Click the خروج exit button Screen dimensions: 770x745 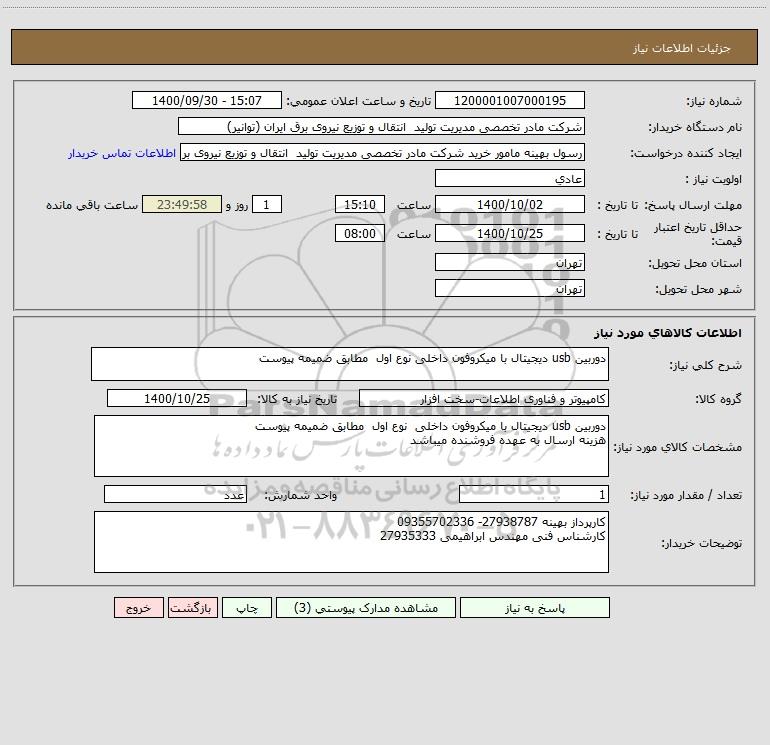(138, 608)
